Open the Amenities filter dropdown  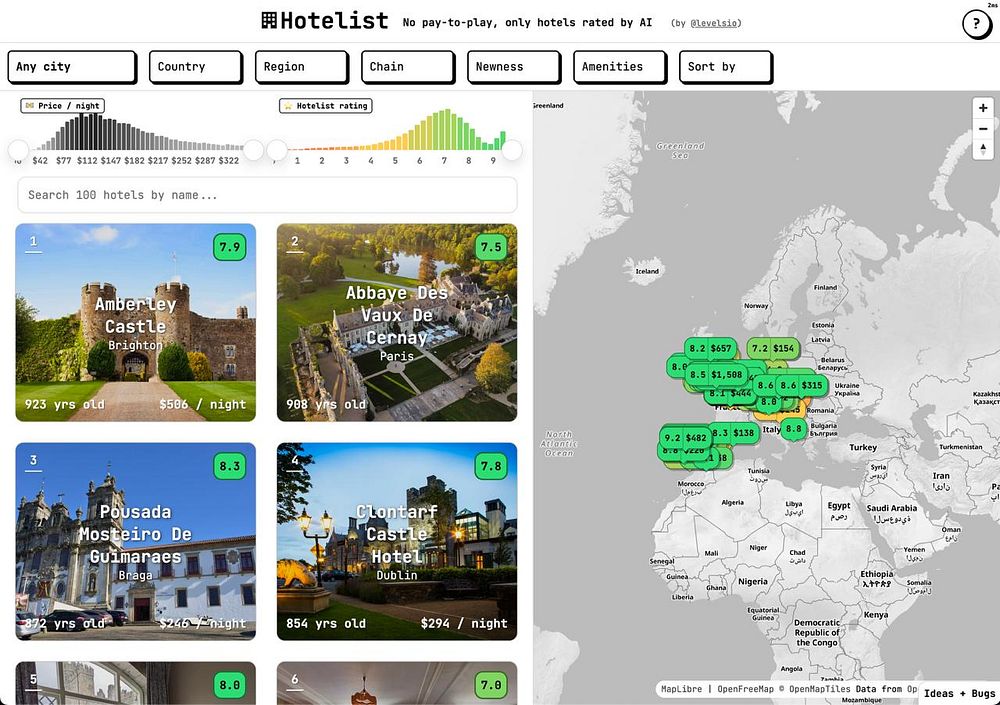click(x=620, y=67)
